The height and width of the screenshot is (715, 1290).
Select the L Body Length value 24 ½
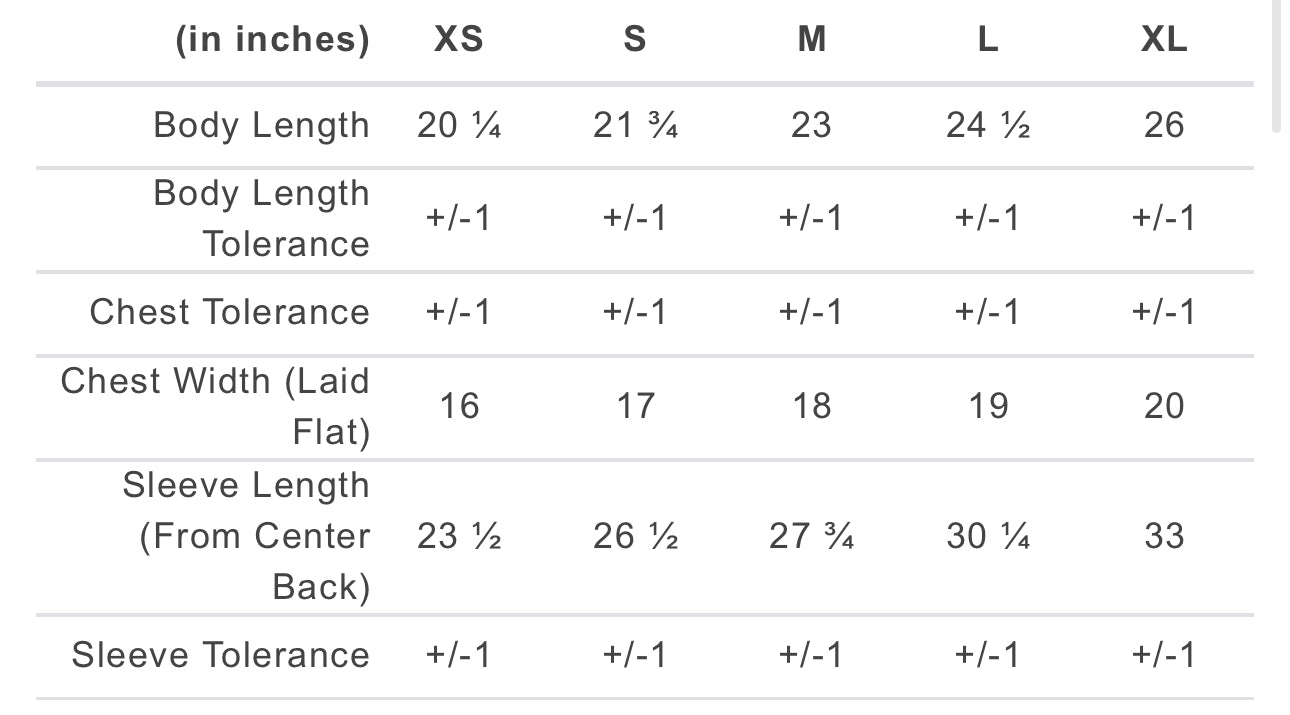point(988,125)
